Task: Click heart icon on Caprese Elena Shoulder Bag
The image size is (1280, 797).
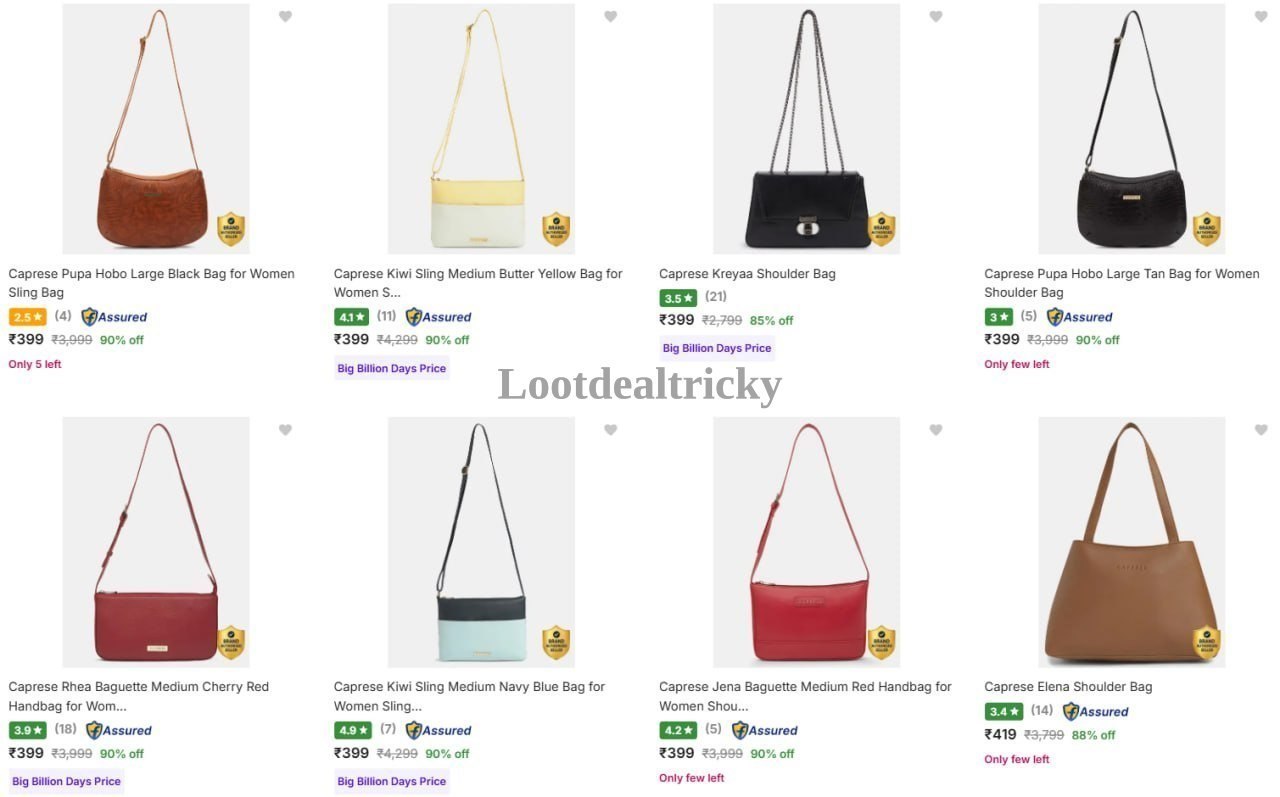Action: point(1260,430)
